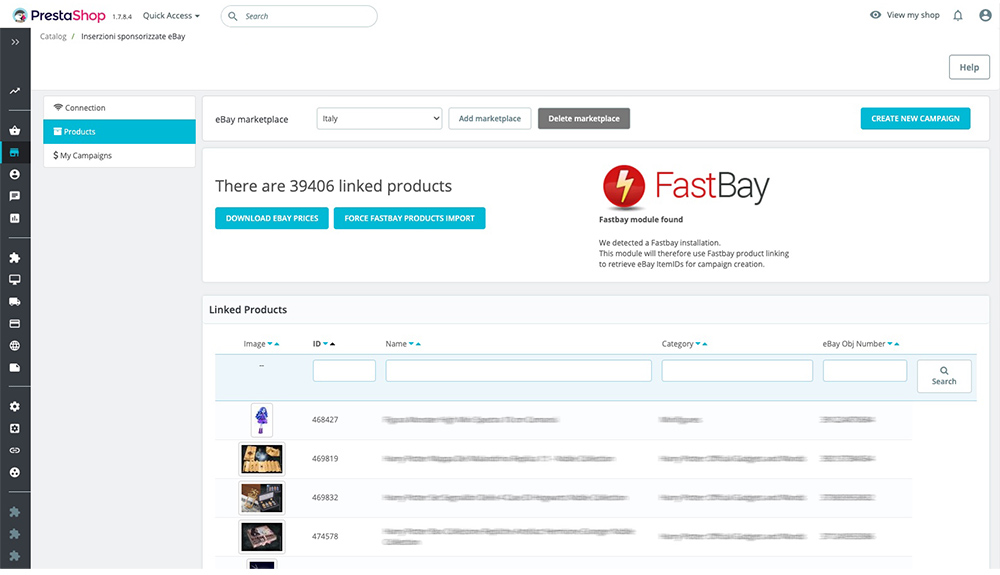Click the table Search button
1000x575 pixels.
(x=944, y=375)
